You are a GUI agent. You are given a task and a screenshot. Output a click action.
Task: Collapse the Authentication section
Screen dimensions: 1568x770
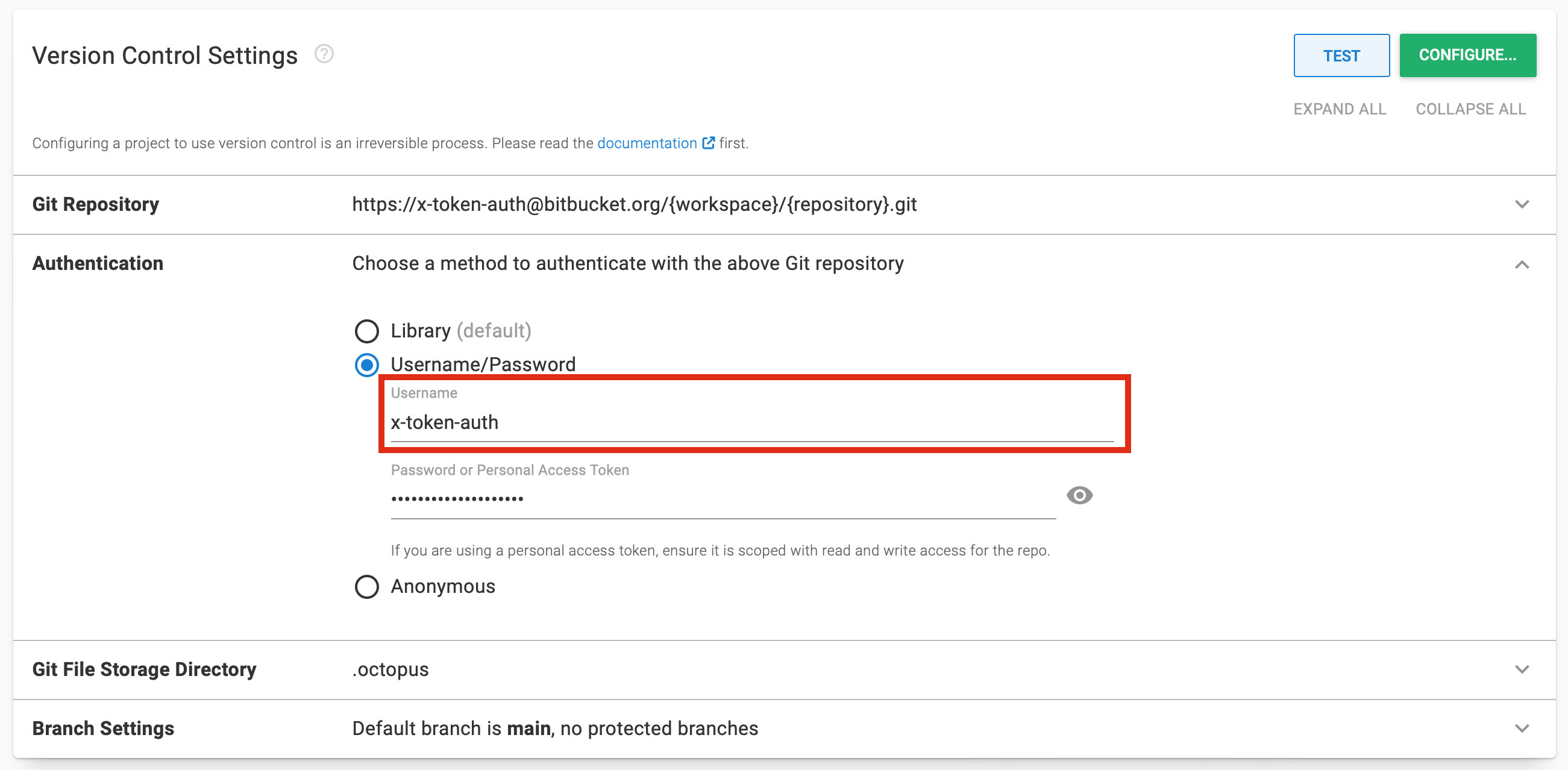[x=1523, y=264]
